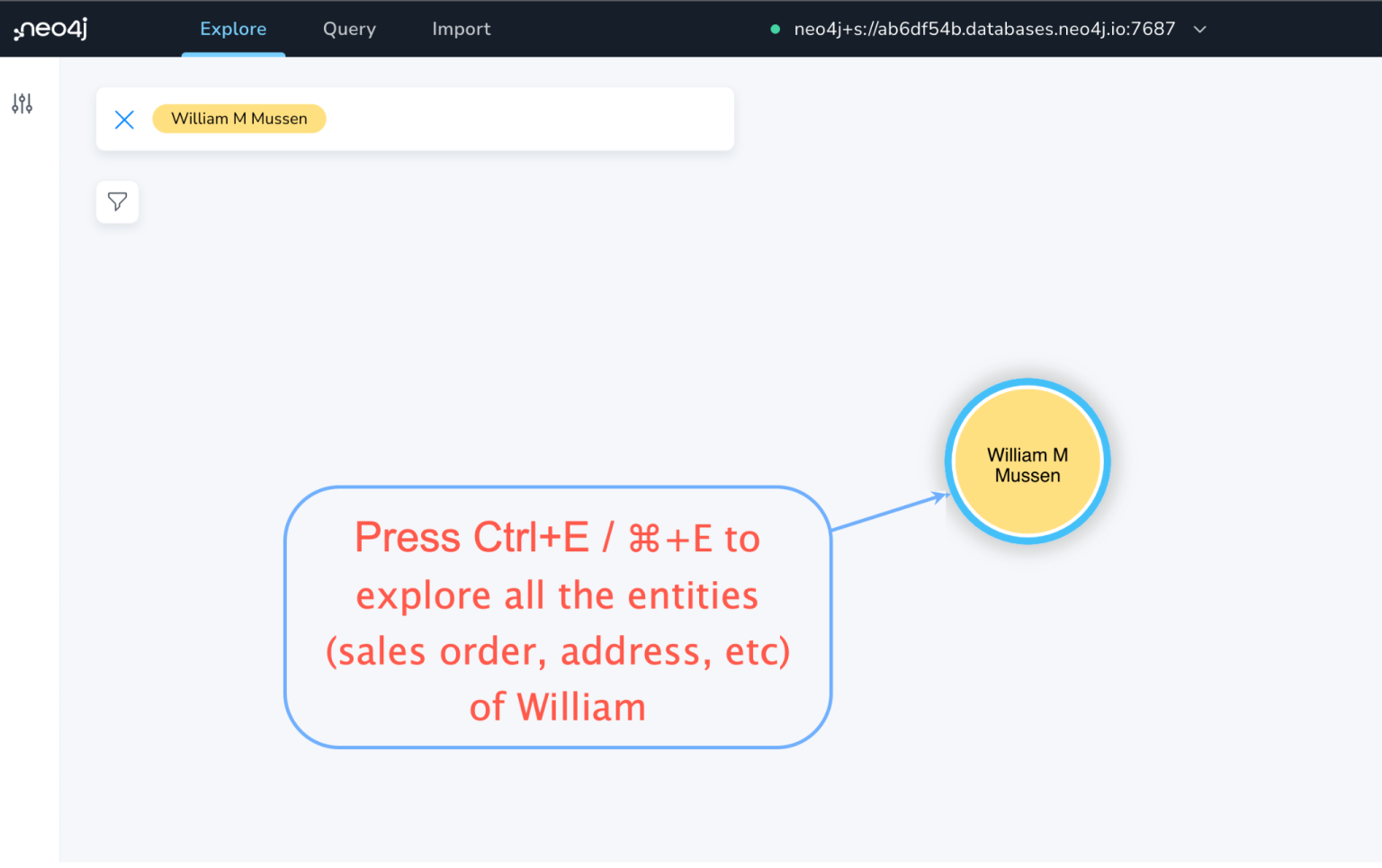Screen dimensions: 1382x868
Task: Open connection options for ab6df54b database
Action: 1200,29
